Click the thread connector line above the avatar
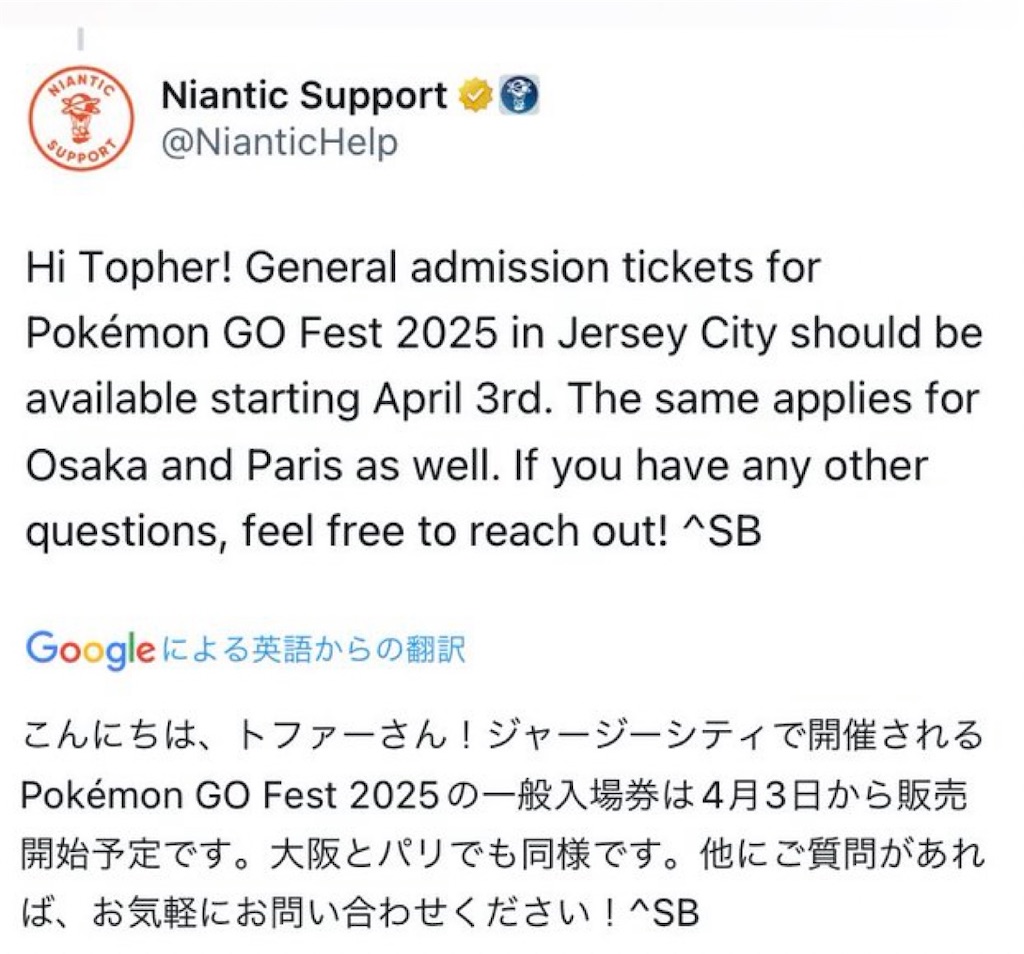Screen dimensions: 1024x954 point(80,40)
